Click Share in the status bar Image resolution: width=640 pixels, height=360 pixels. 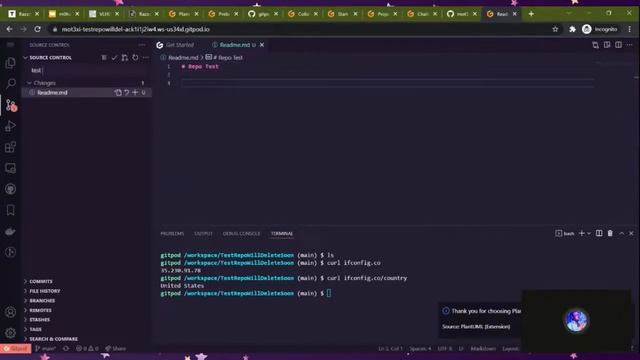pyautogui.click(x=116, y=349)
